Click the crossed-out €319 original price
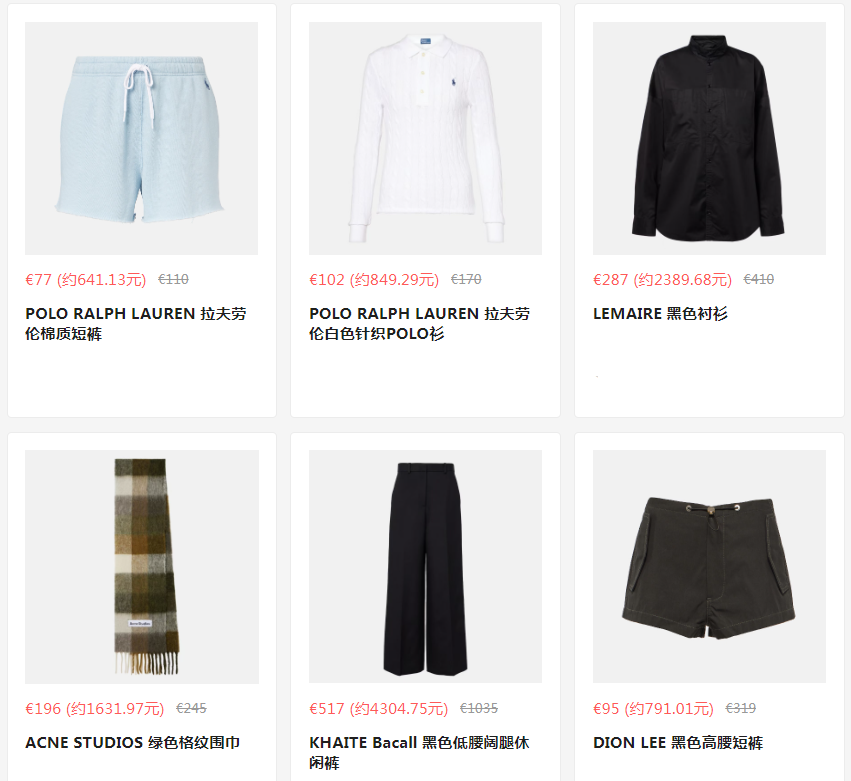 (741, 708)
